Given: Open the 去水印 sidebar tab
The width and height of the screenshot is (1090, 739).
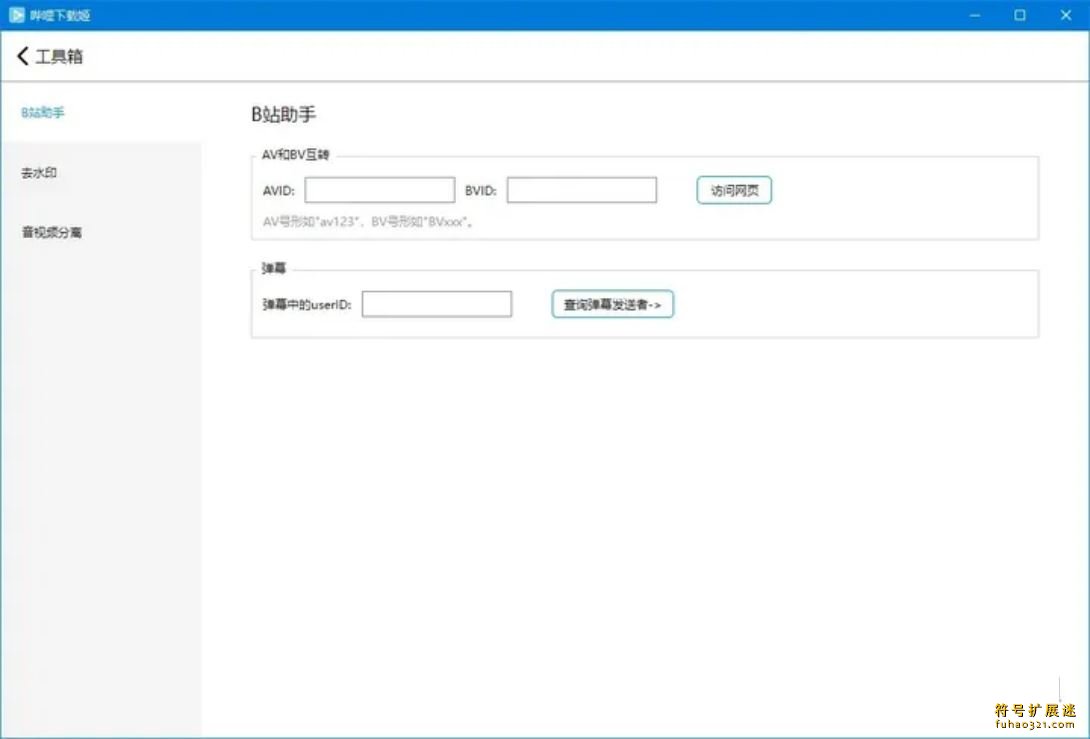Looking at the screenshot, I should pos(101,172).
